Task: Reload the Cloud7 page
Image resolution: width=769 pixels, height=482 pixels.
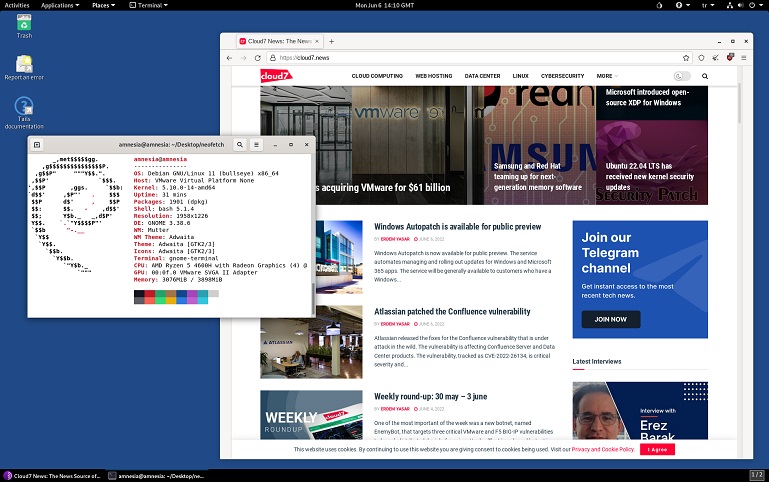Action: pos(257,58)
